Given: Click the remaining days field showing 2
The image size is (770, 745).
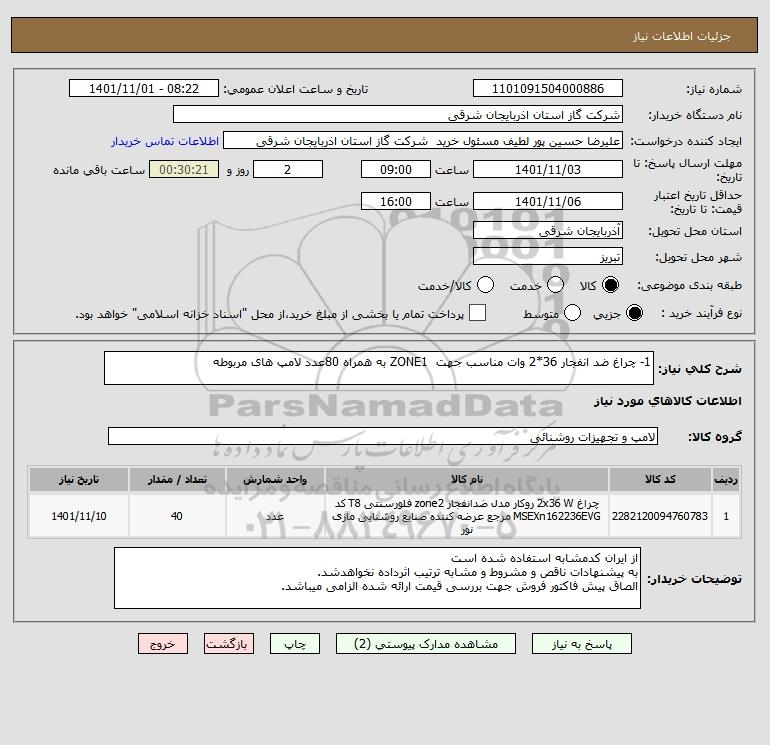Looking at the screenshot, I should [x=288, y=169].
